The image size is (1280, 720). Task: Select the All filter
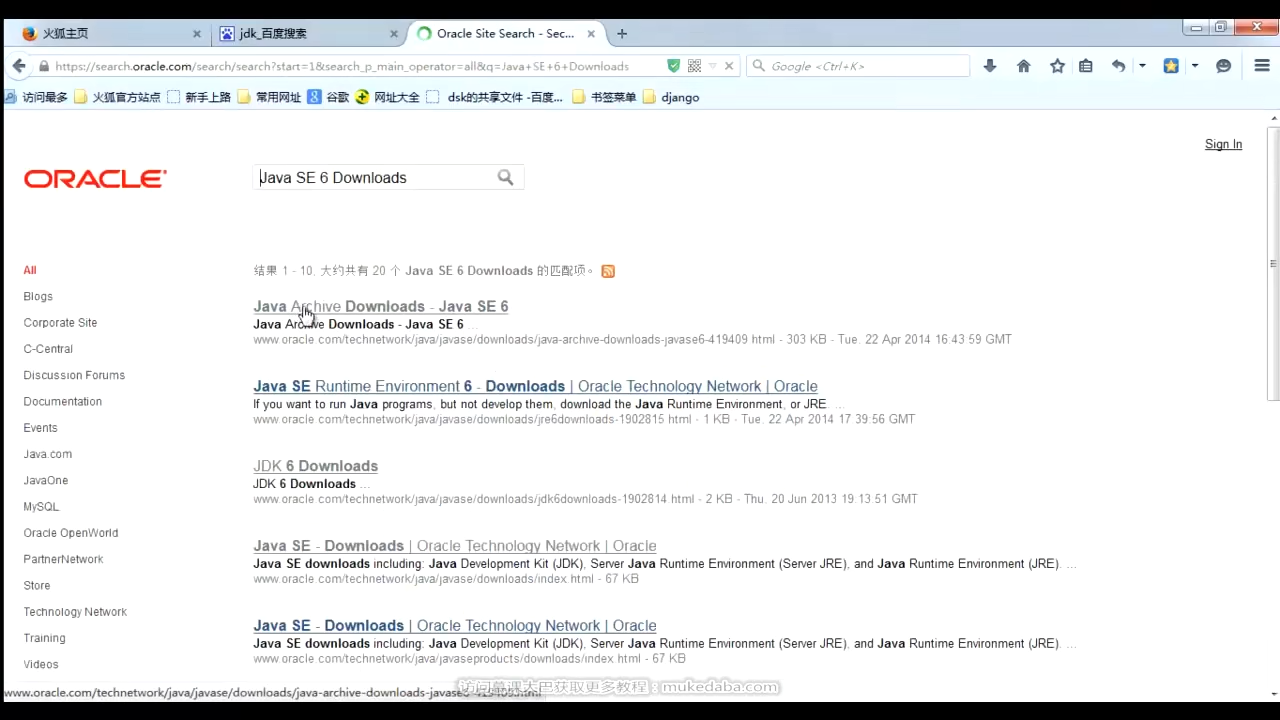30,270
